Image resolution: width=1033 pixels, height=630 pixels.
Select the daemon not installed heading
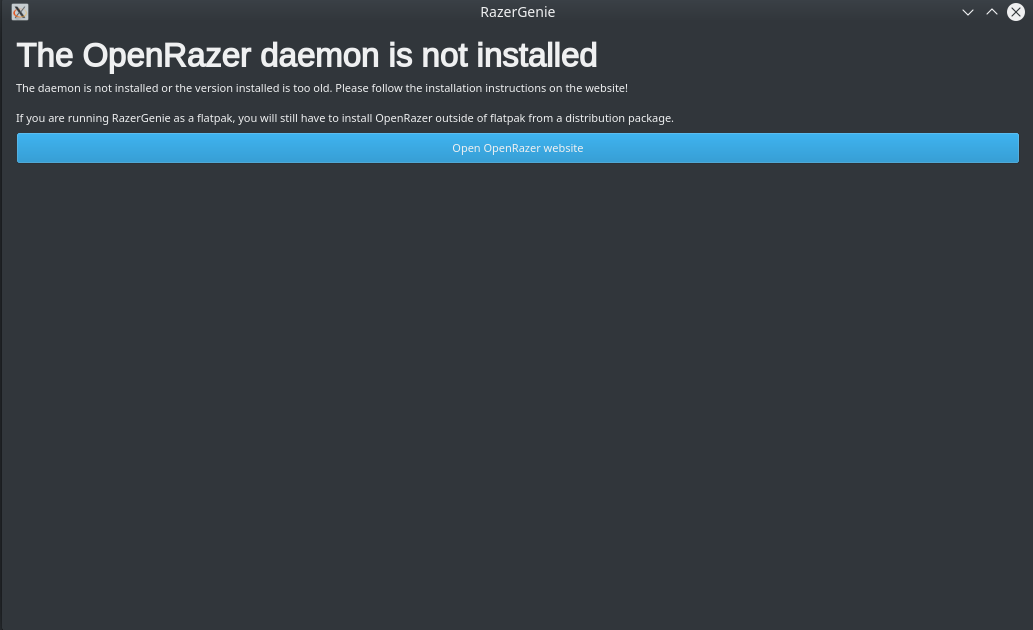(306, 55)
